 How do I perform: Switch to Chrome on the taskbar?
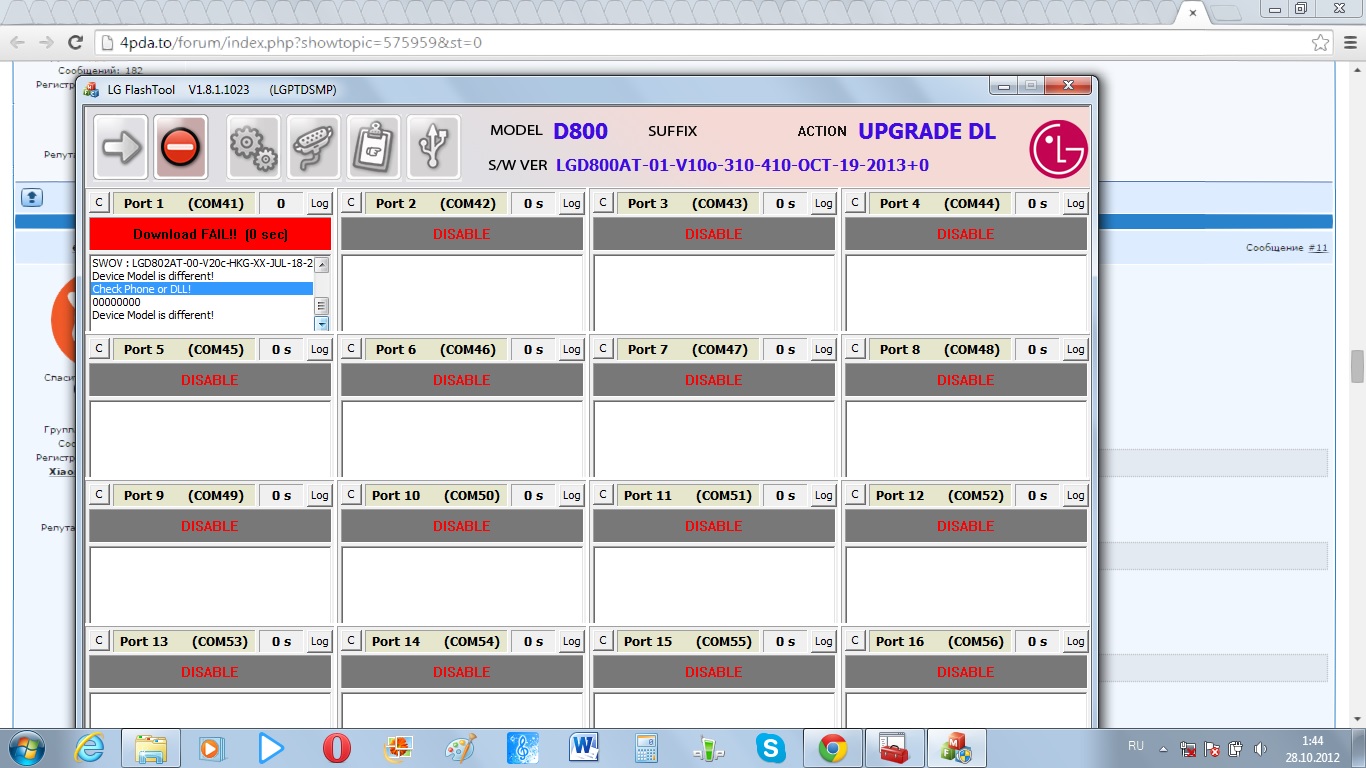tap(833, 748)
